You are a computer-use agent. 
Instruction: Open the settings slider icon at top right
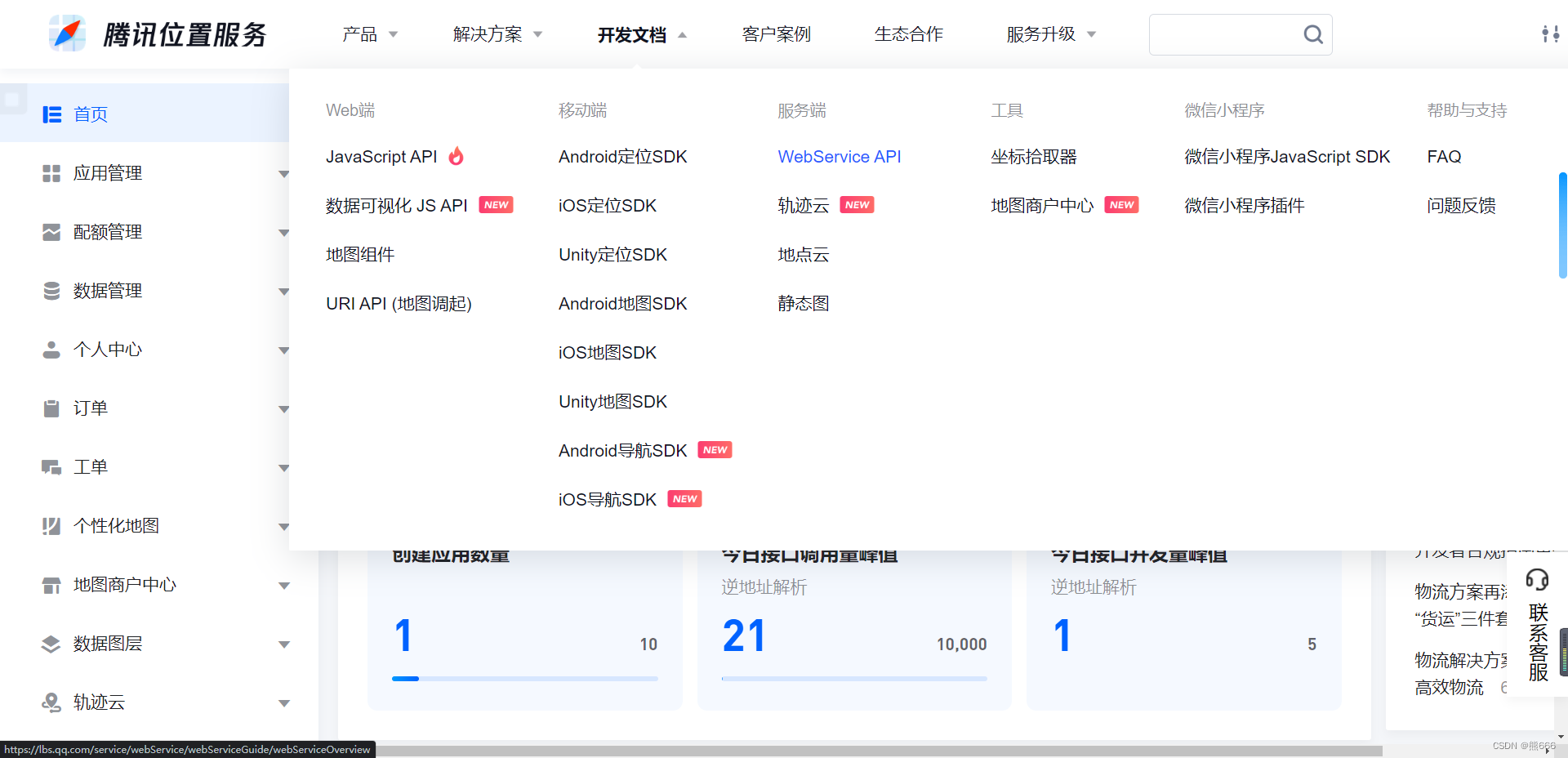[1550, 33]
